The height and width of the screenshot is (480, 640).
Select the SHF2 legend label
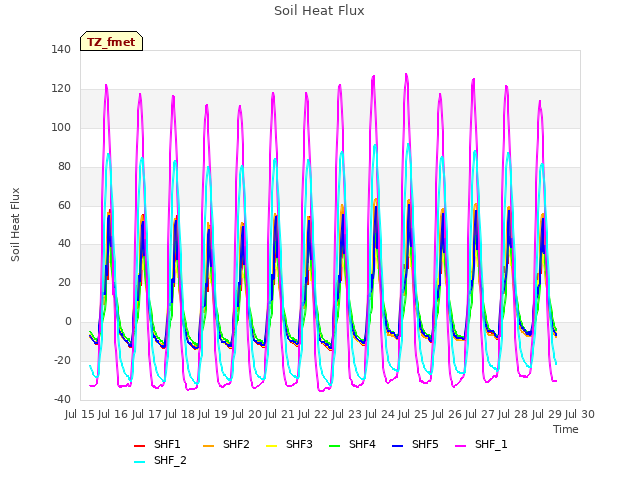click(x=236, y=444)
